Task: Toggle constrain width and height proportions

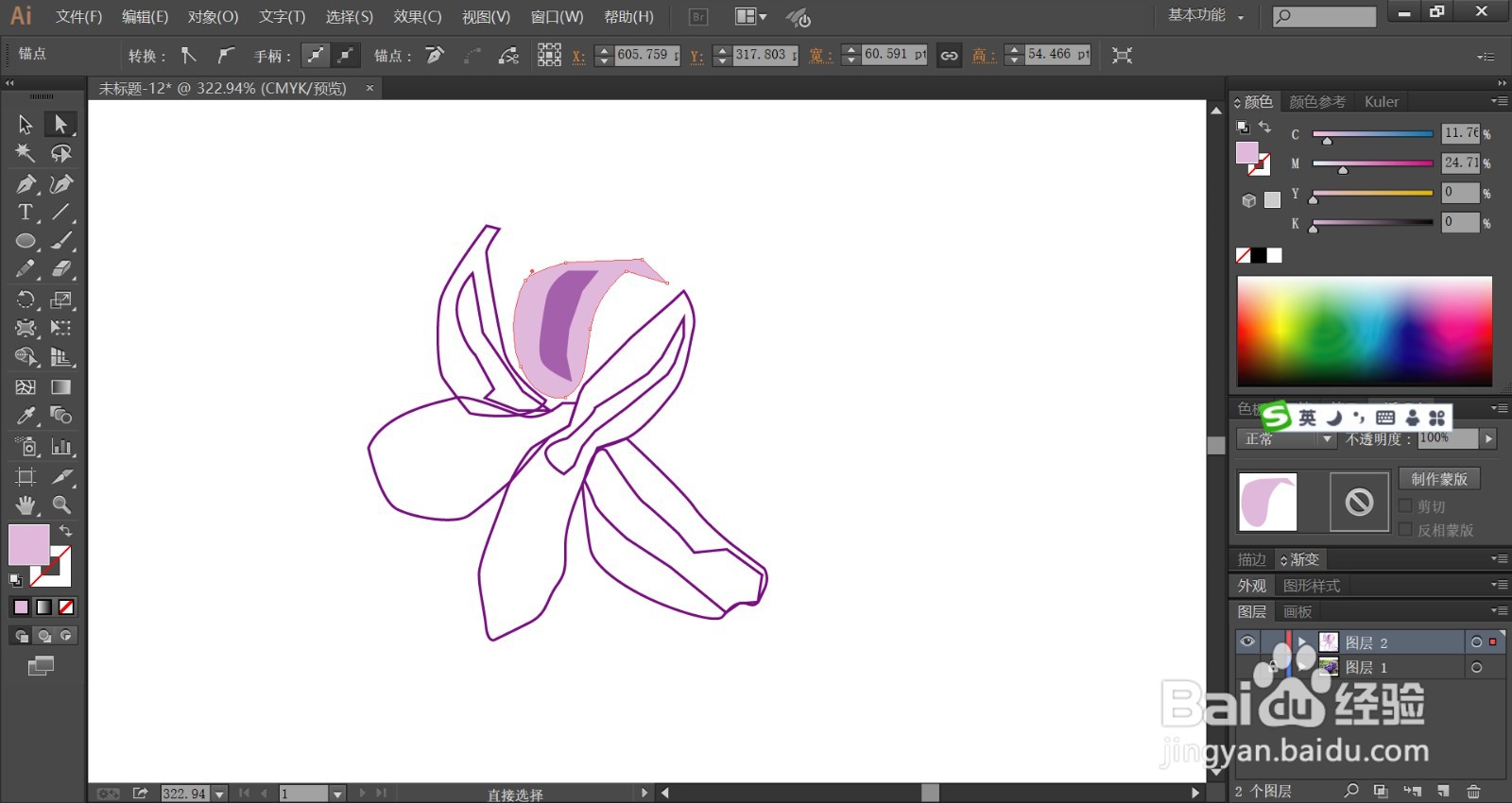Action: tap(949, 55)
